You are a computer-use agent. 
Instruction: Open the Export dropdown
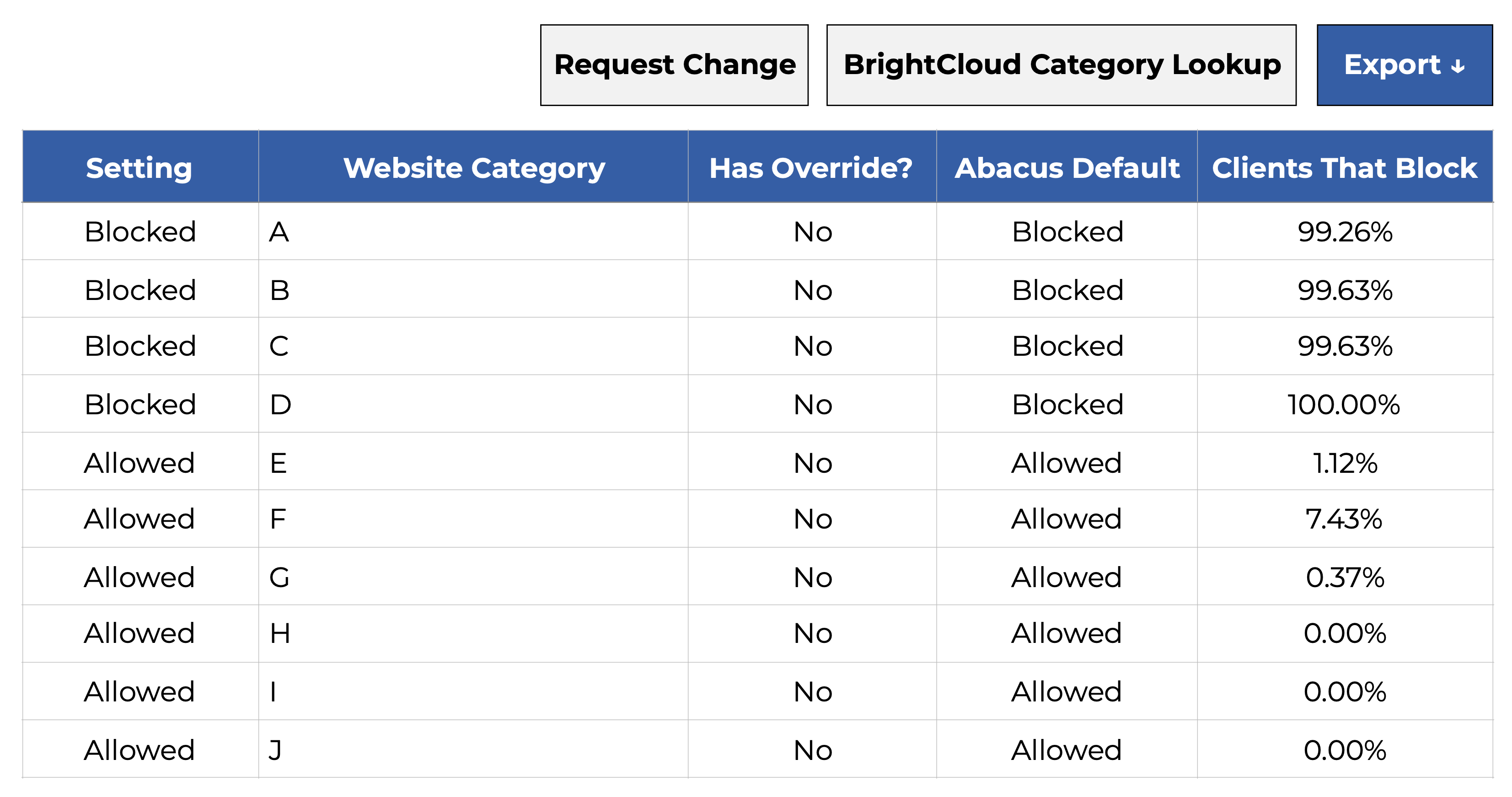point(1404,65)
